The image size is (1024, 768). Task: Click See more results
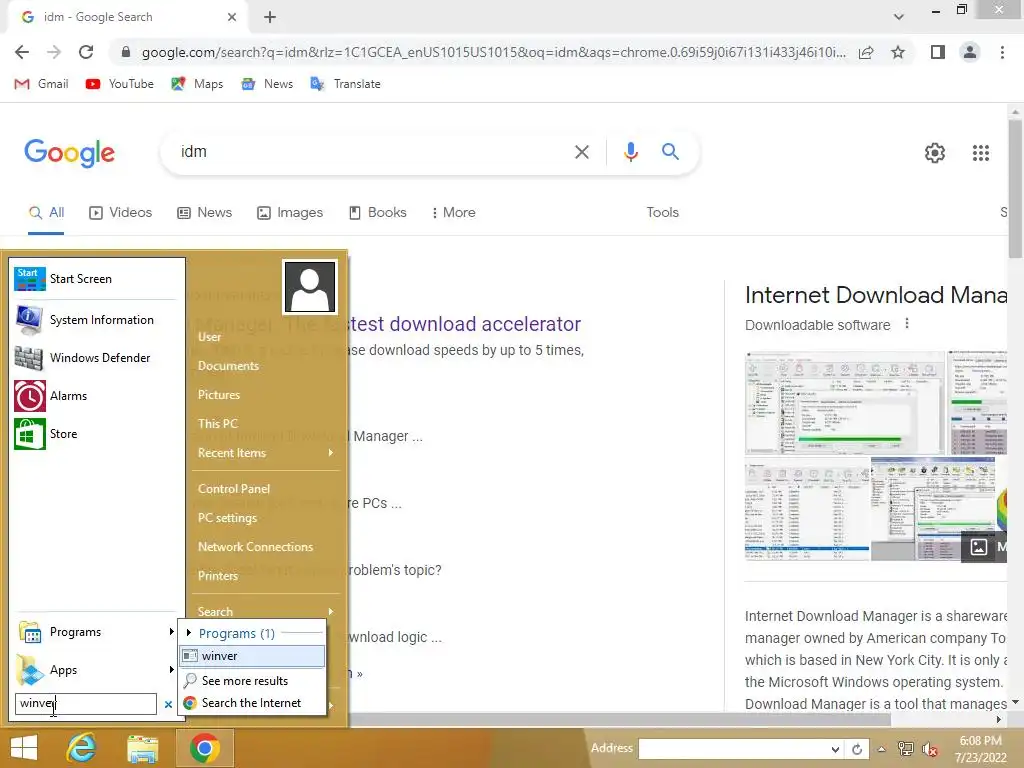[252, 680]
